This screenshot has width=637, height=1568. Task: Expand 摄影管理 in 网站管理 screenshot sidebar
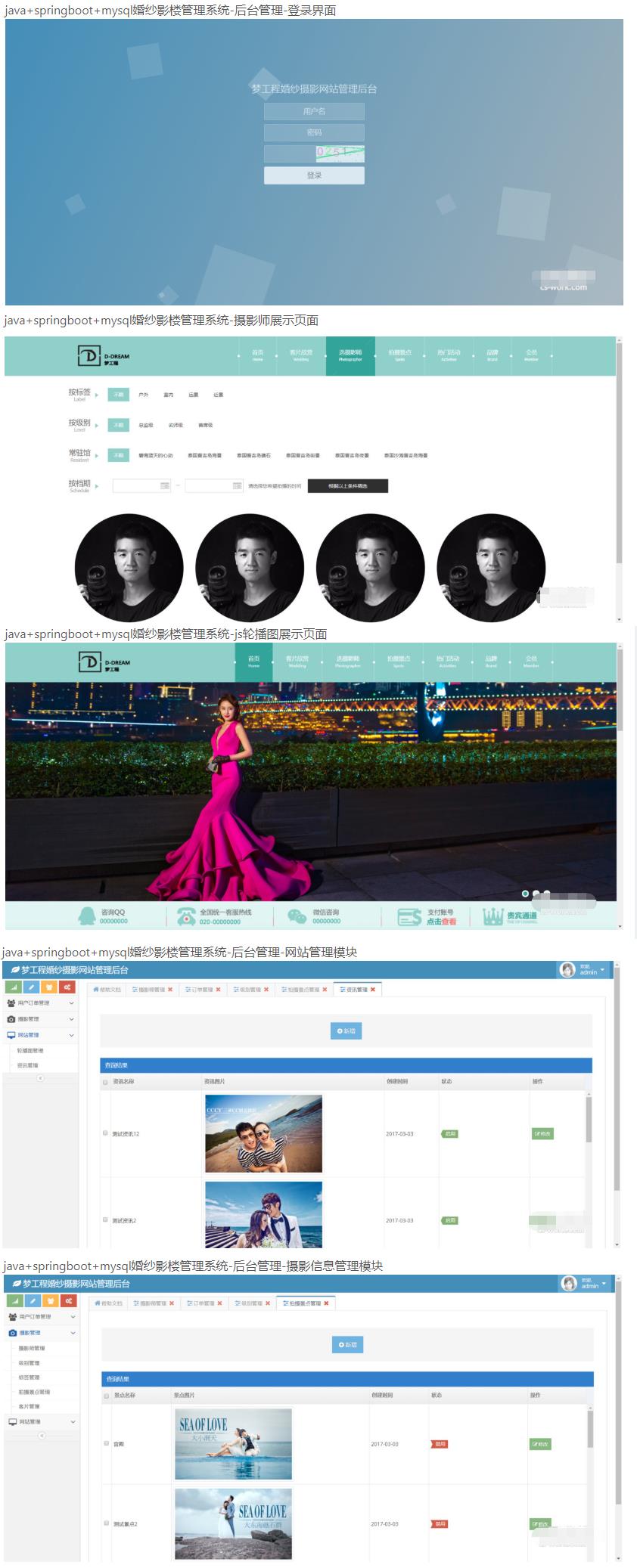40,1019
